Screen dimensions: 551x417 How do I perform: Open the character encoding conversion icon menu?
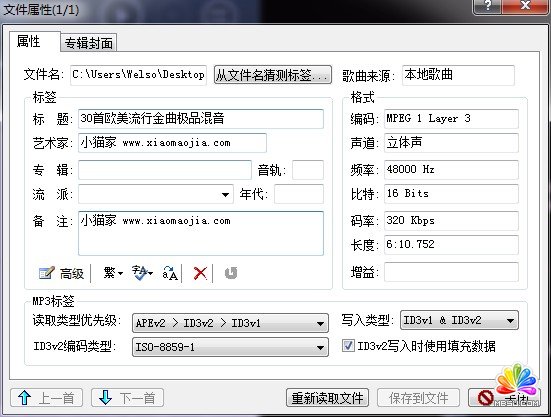click(142, 273)
